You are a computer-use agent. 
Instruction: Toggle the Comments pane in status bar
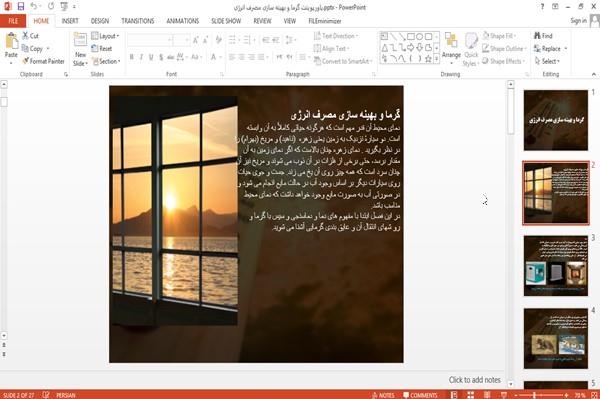[420, 395]
